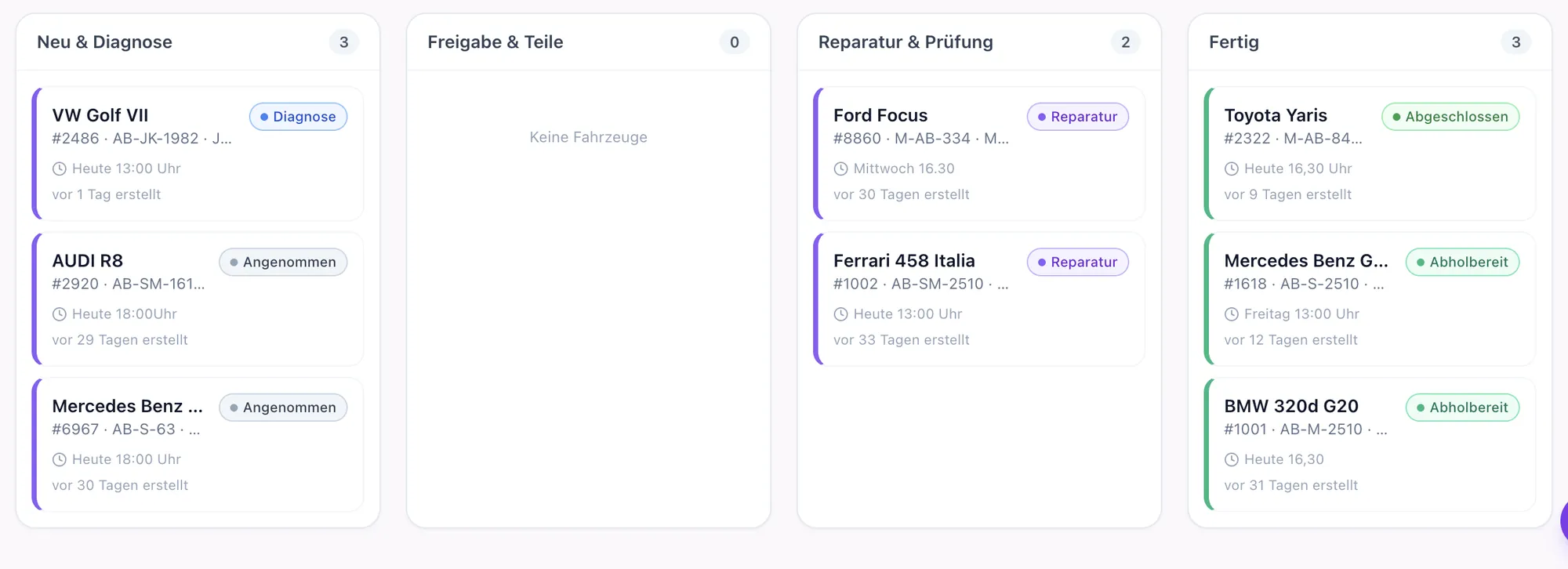Click the text Mittwoch 16.30
This screenshot has height=569, width=1568.
[904, 169]
